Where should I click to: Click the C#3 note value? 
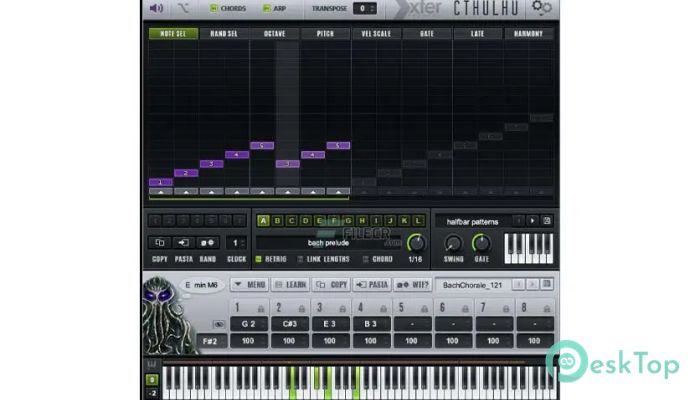(290, 324)
